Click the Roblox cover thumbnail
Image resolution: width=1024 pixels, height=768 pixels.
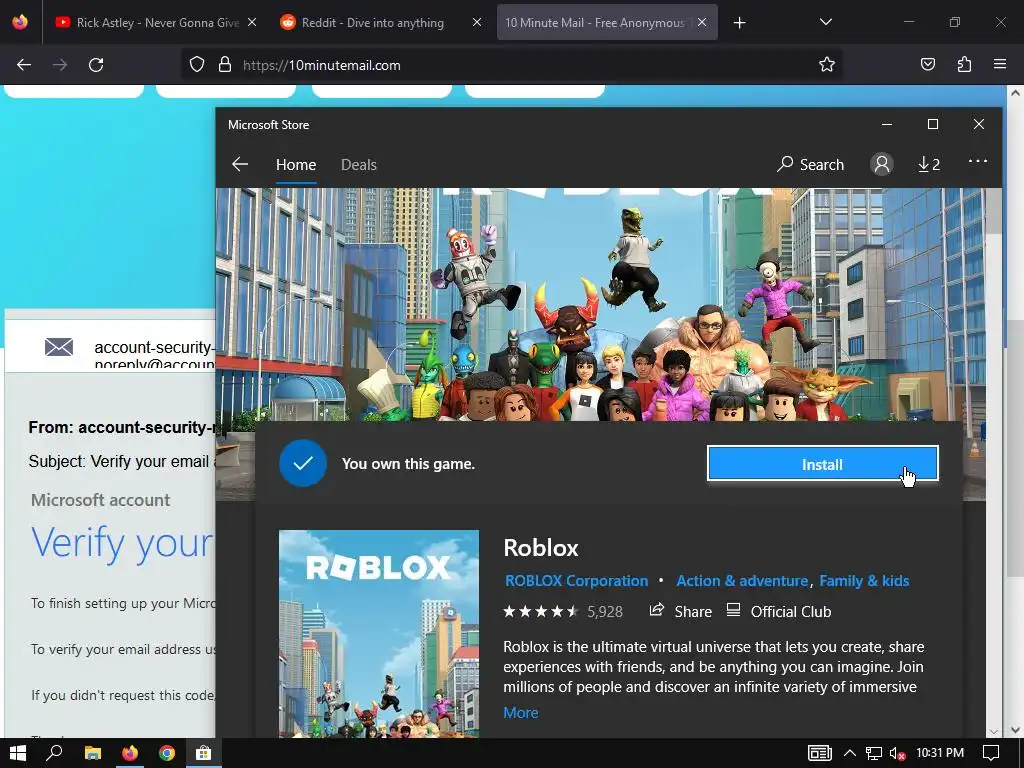tap(379, 633)
